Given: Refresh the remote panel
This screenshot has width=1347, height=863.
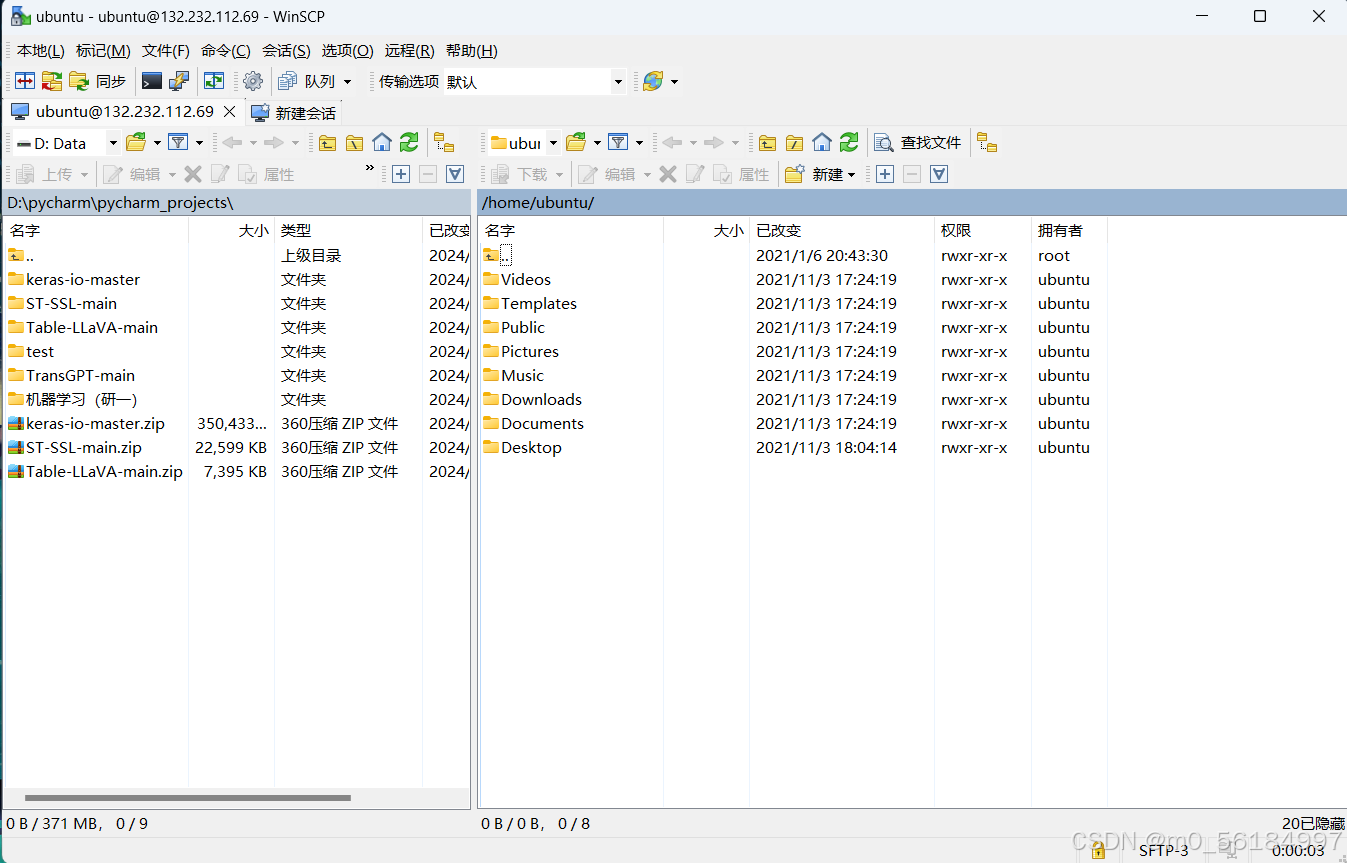Looking at the screenshot, I should [x=849, y=143].
